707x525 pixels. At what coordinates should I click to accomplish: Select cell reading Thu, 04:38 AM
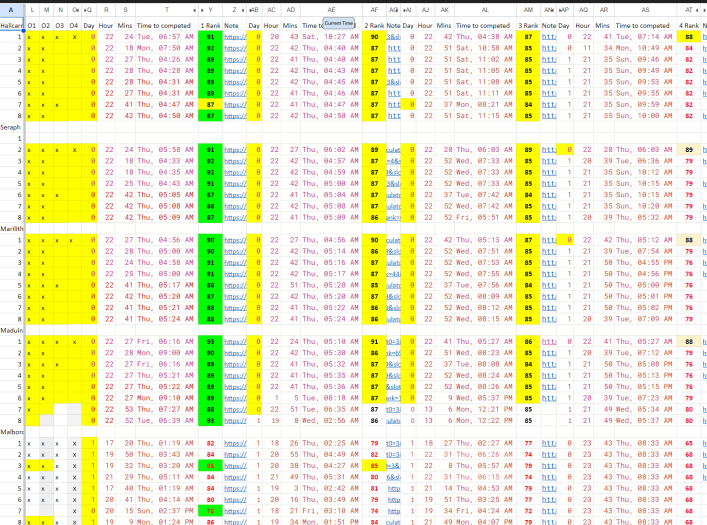point(485,37)
